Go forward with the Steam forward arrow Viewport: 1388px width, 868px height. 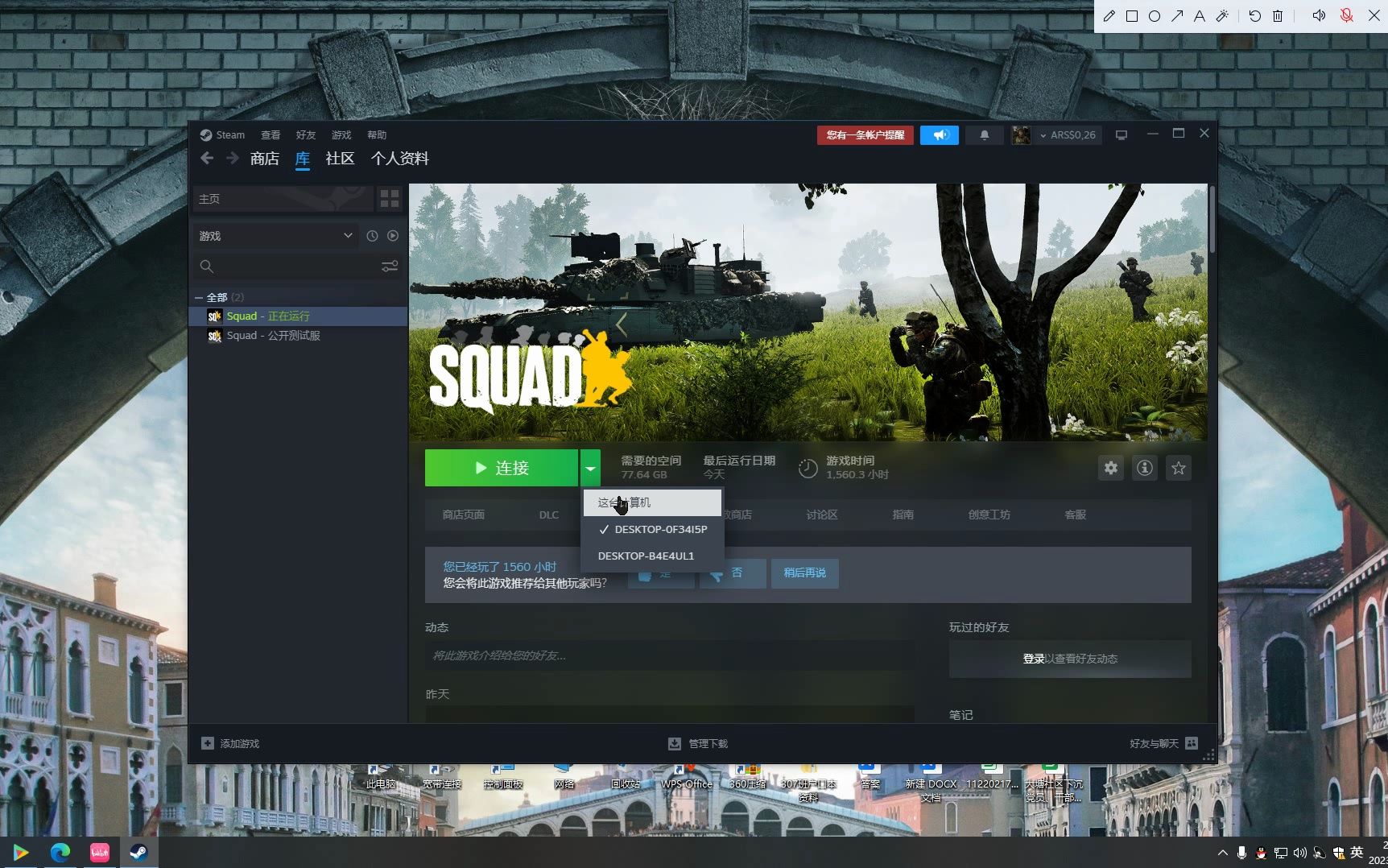(x=232, y=159)
